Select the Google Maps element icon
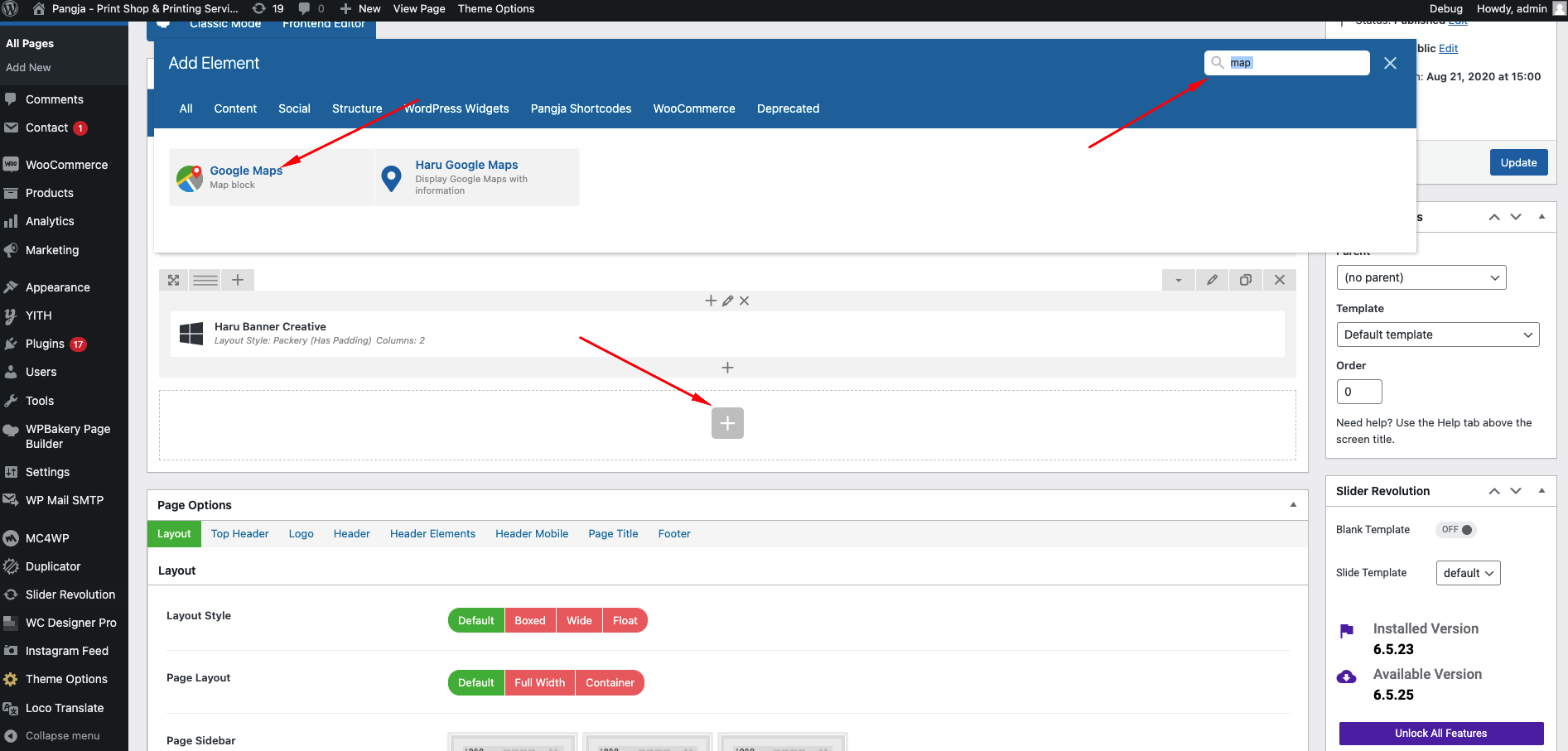 [x=190, y=178]
